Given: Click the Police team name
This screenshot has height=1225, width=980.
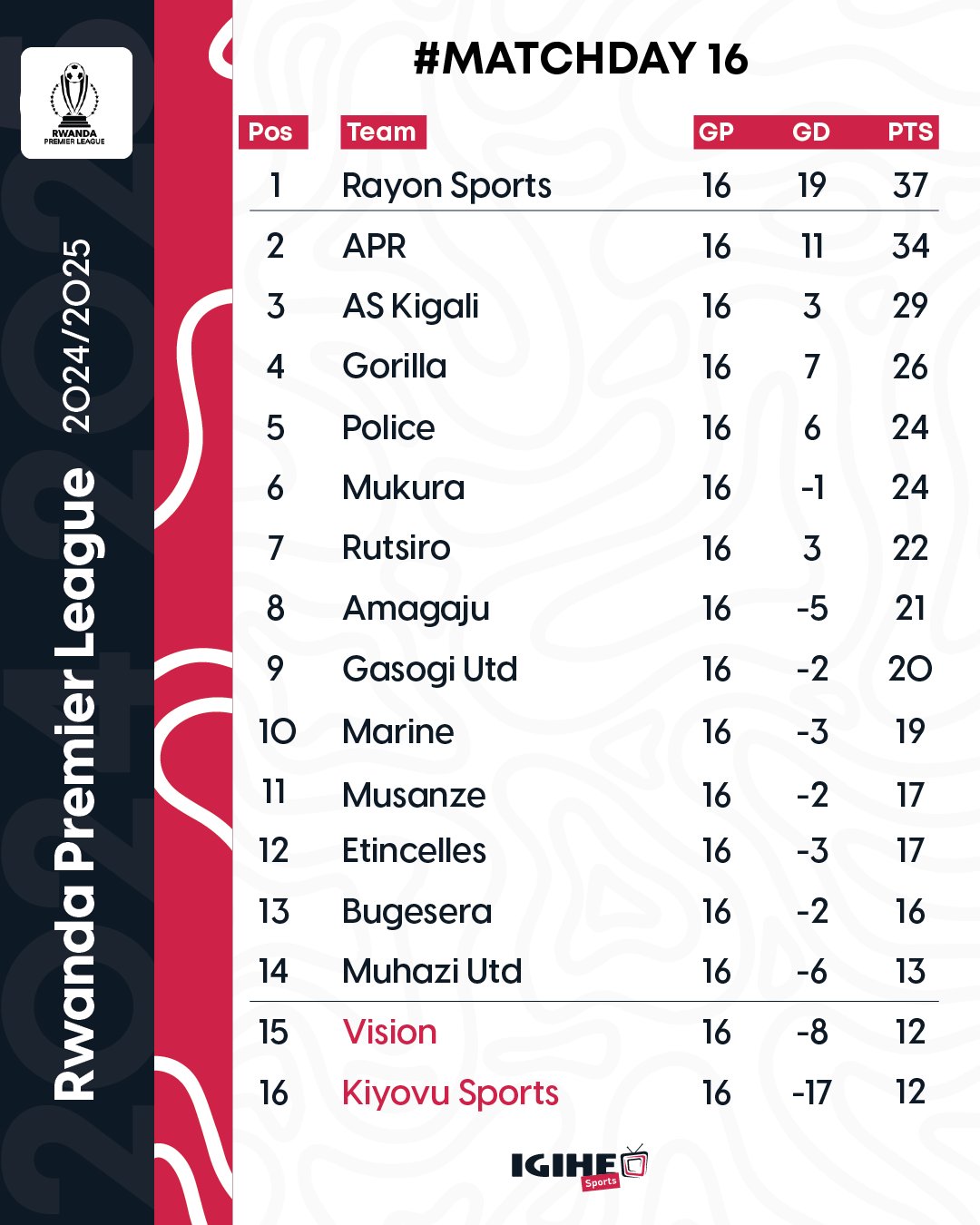Looking at the screenshot, I should (388, 427).
